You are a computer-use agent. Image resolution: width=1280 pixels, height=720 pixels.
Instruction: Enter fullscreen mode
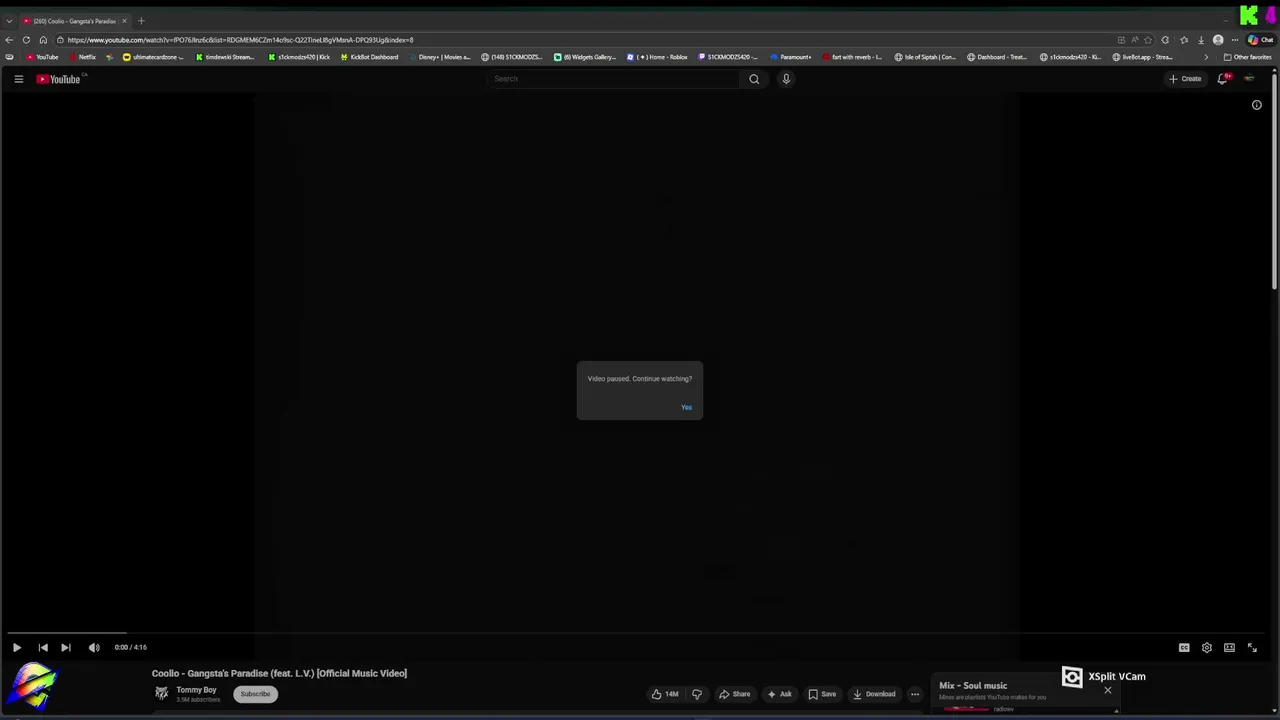click(x=1252, y=647)
